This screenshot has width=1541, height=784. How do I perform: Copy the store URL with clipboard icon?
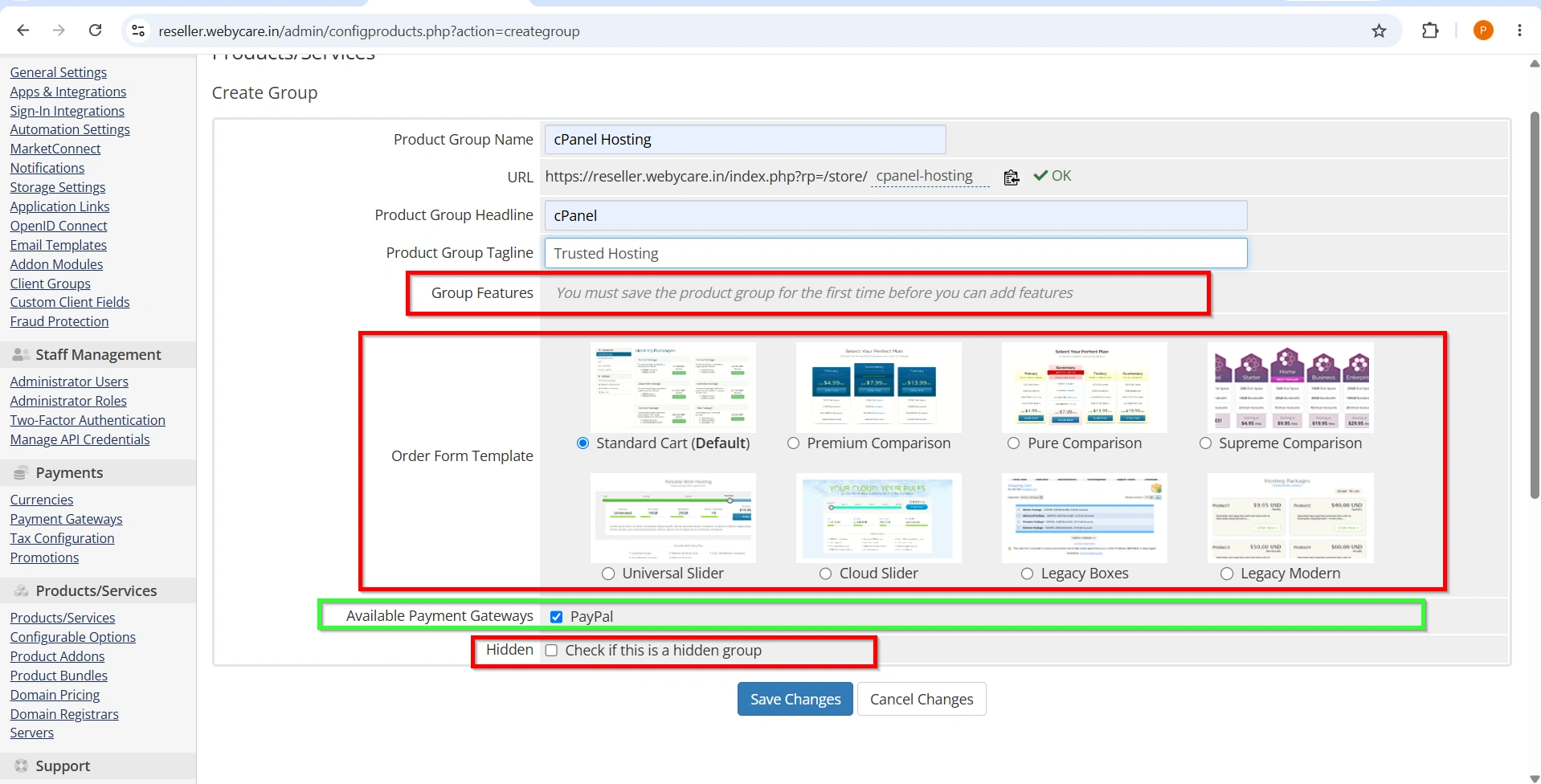[x=1012, y=177]
